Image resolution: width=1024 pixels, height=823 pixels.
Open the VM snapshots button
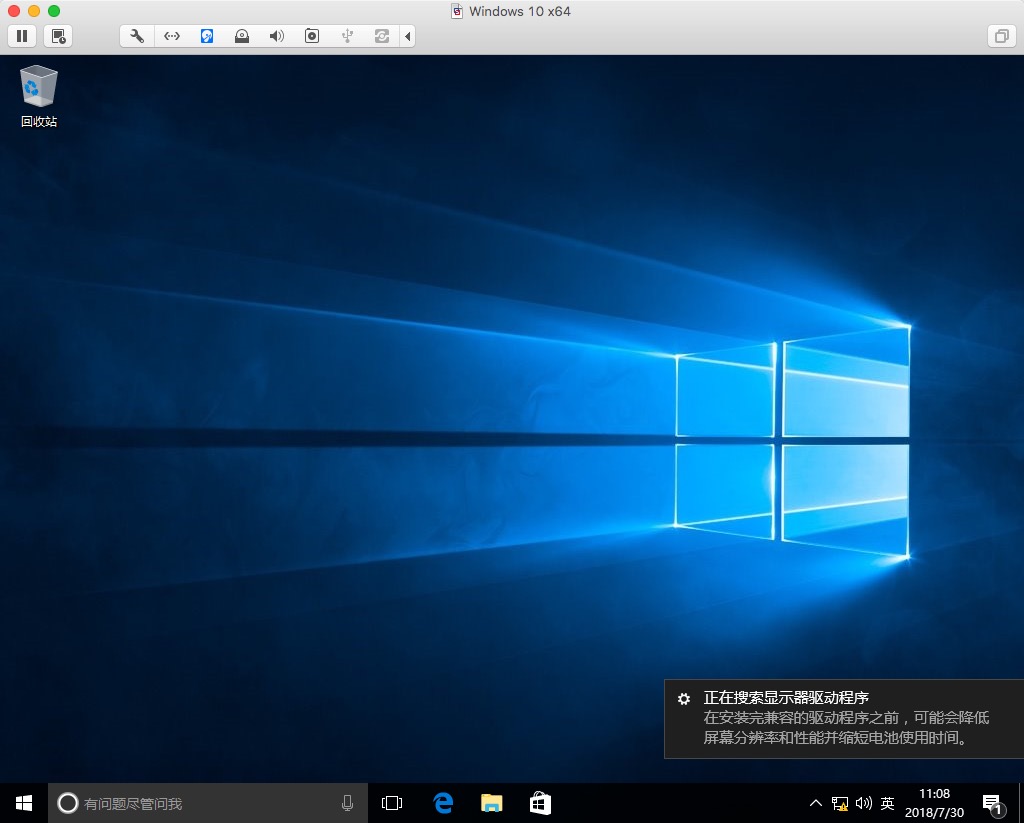click(x=58, y=36)
